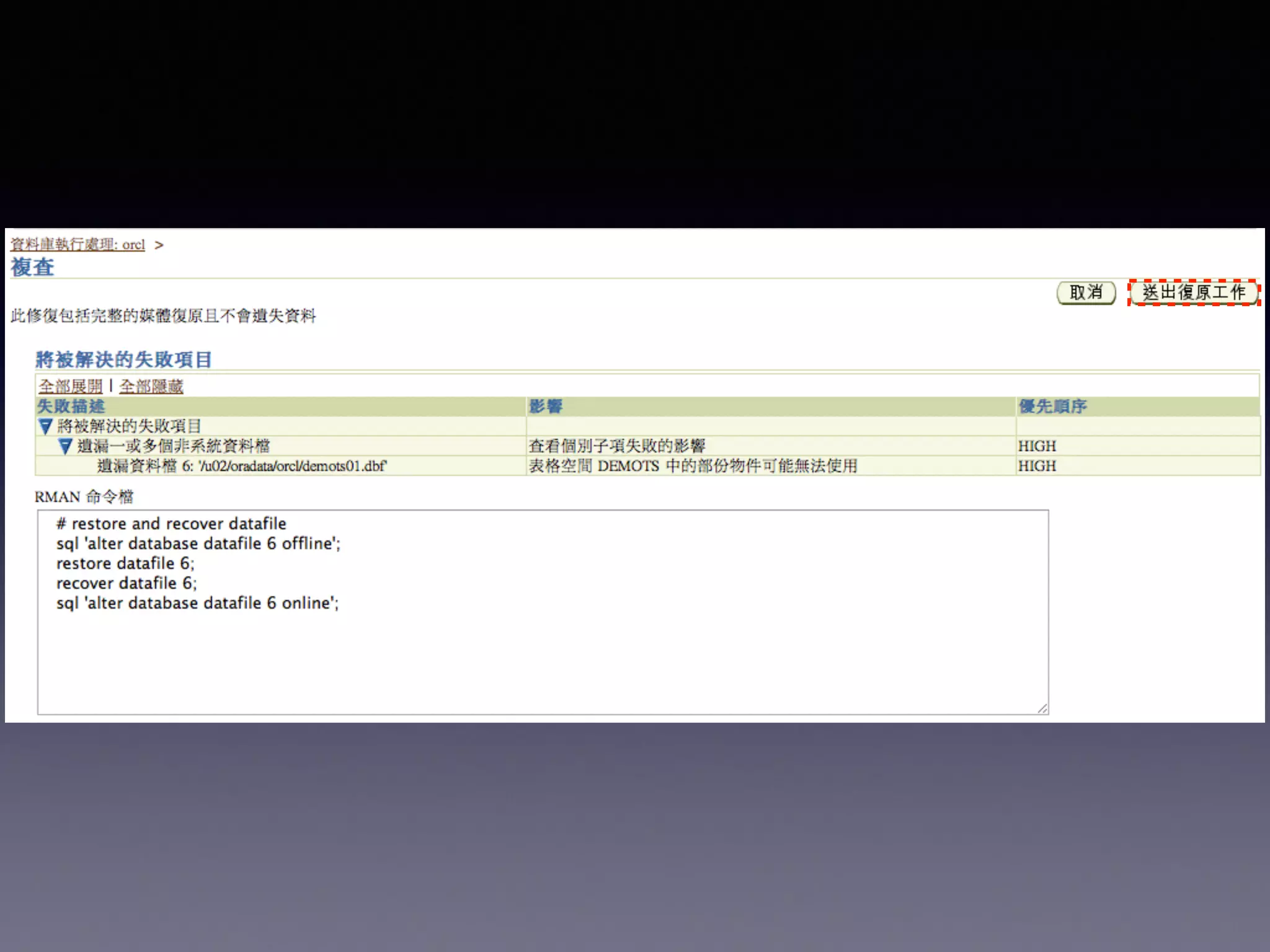
Task: Collapse the 將被解決的失敗項目 tree root triangle
Action: pyautogui.click(x=45, y=426)
